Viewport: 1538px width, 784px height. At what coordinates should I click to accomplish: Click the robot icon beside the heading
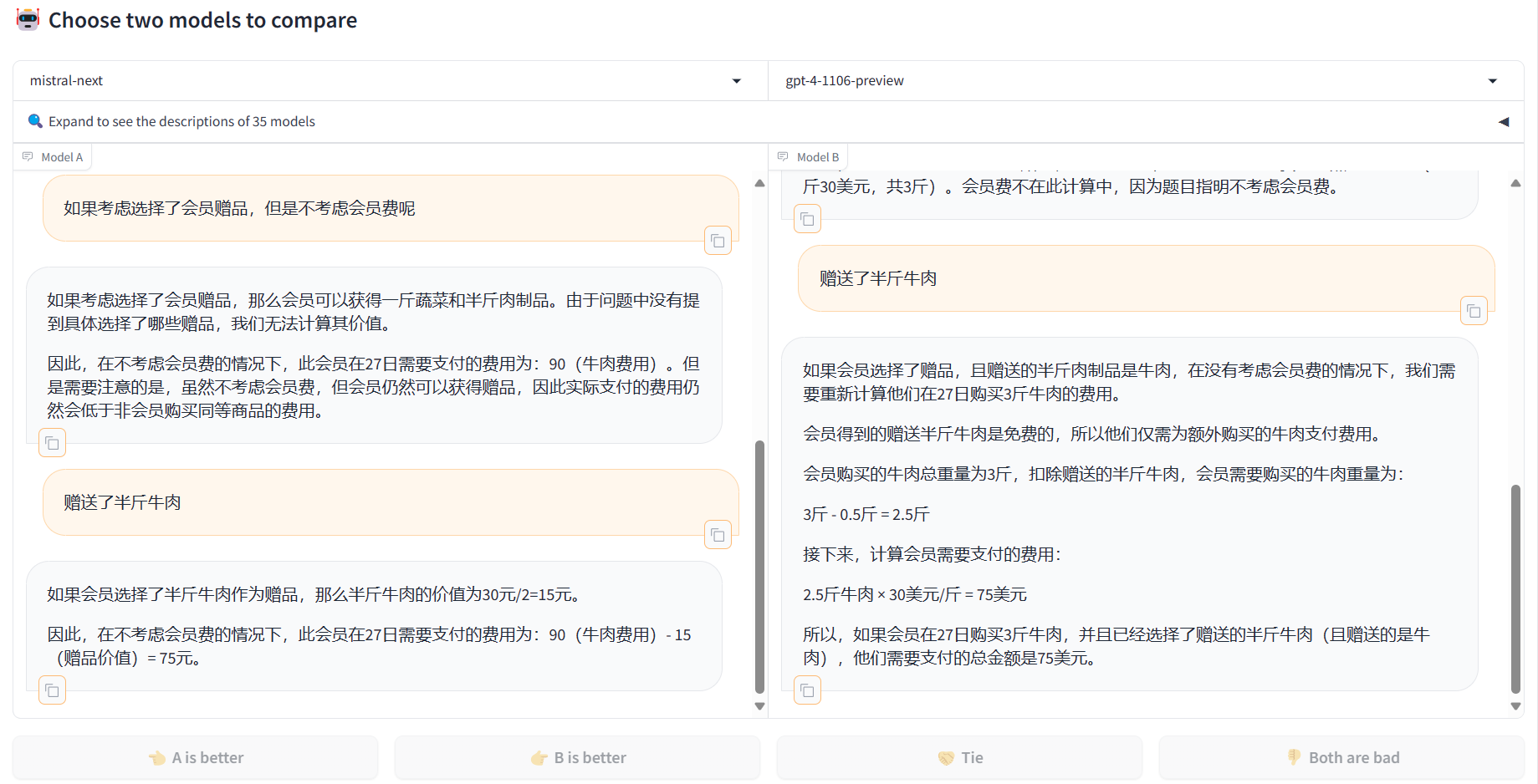coord(28,20)
